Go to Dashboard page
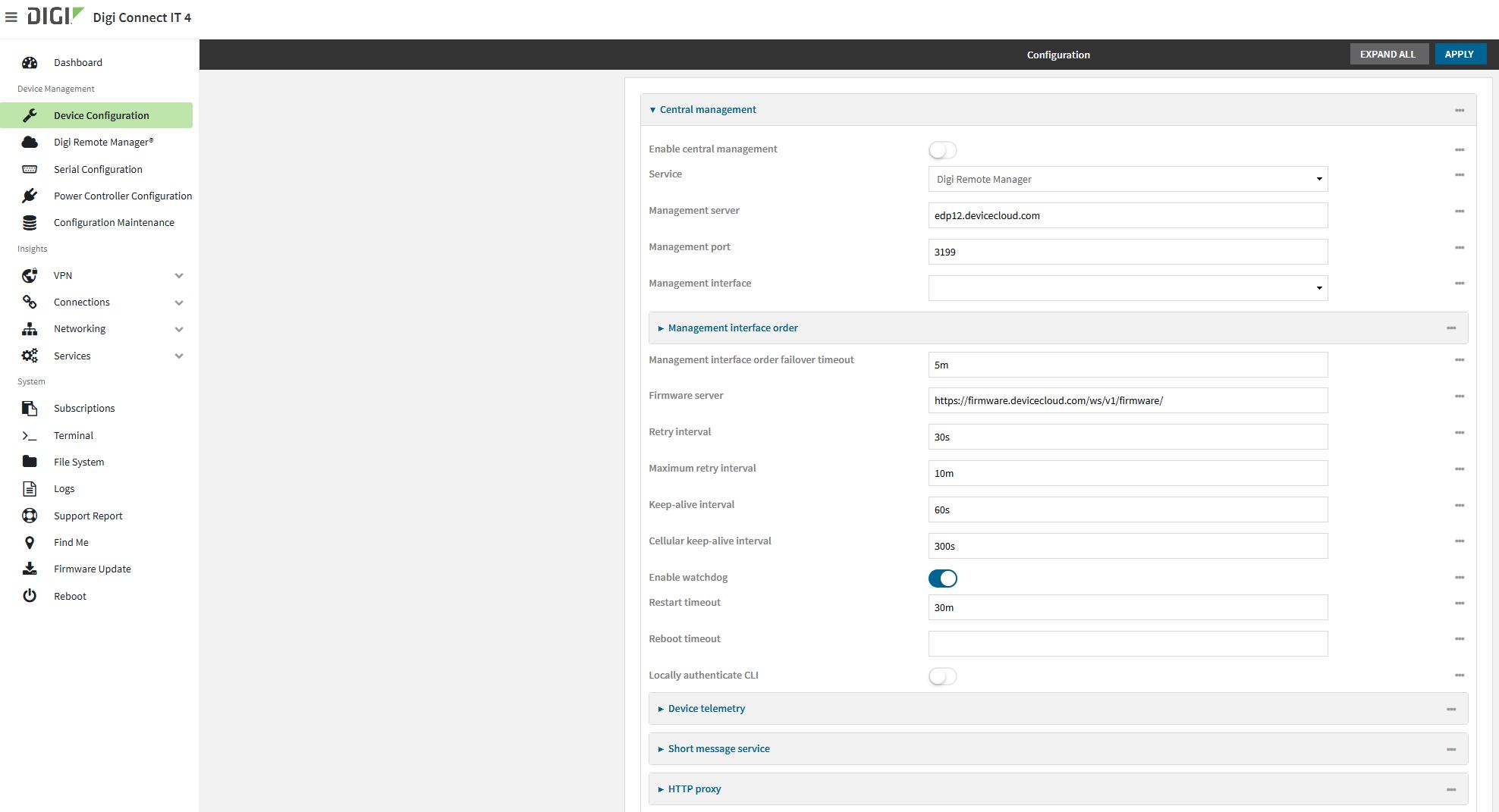The width and height of the screenshot is (1499, 812). point(78,62)
